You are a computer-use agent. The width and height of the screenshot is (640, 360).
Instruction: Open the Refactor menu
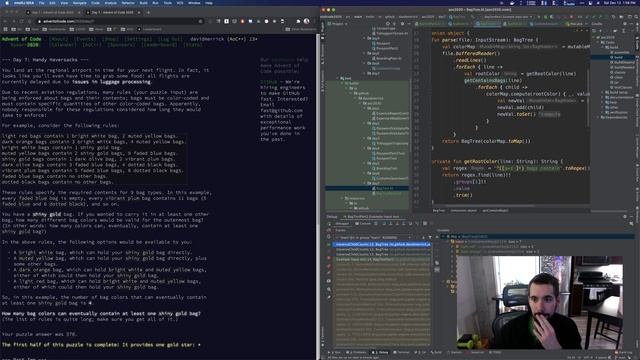click(128, 3)
